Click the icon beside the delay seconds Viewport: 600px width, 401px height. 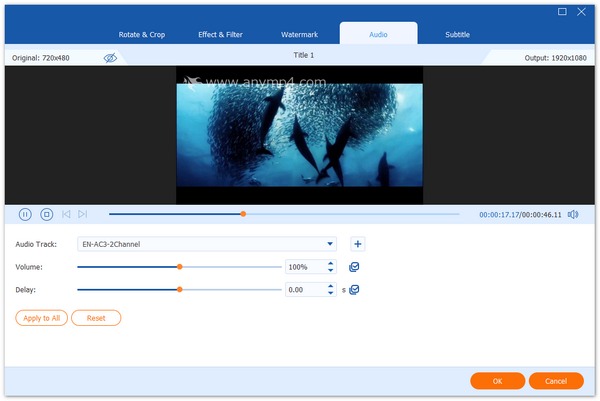click(354, 290)
